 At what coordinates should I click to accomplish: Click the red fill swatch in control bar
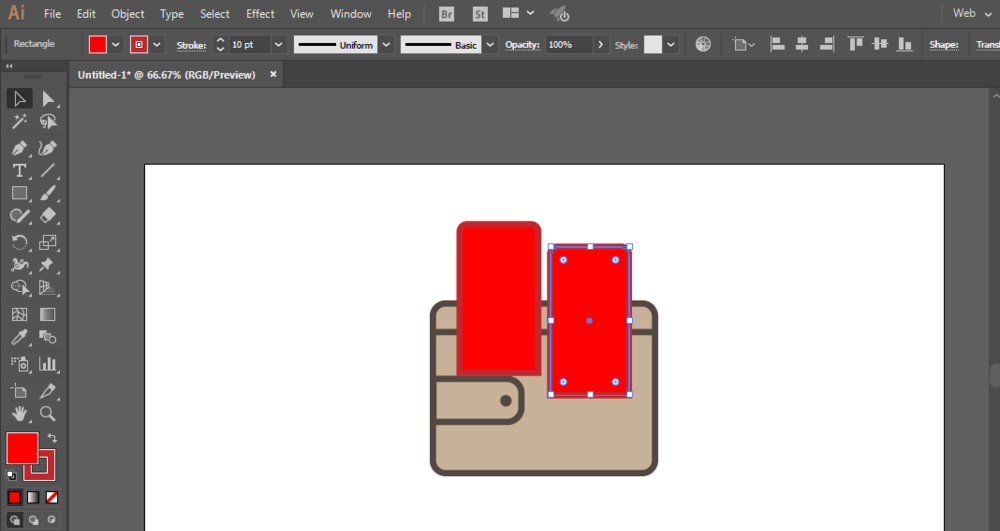(x=97, y=45)
